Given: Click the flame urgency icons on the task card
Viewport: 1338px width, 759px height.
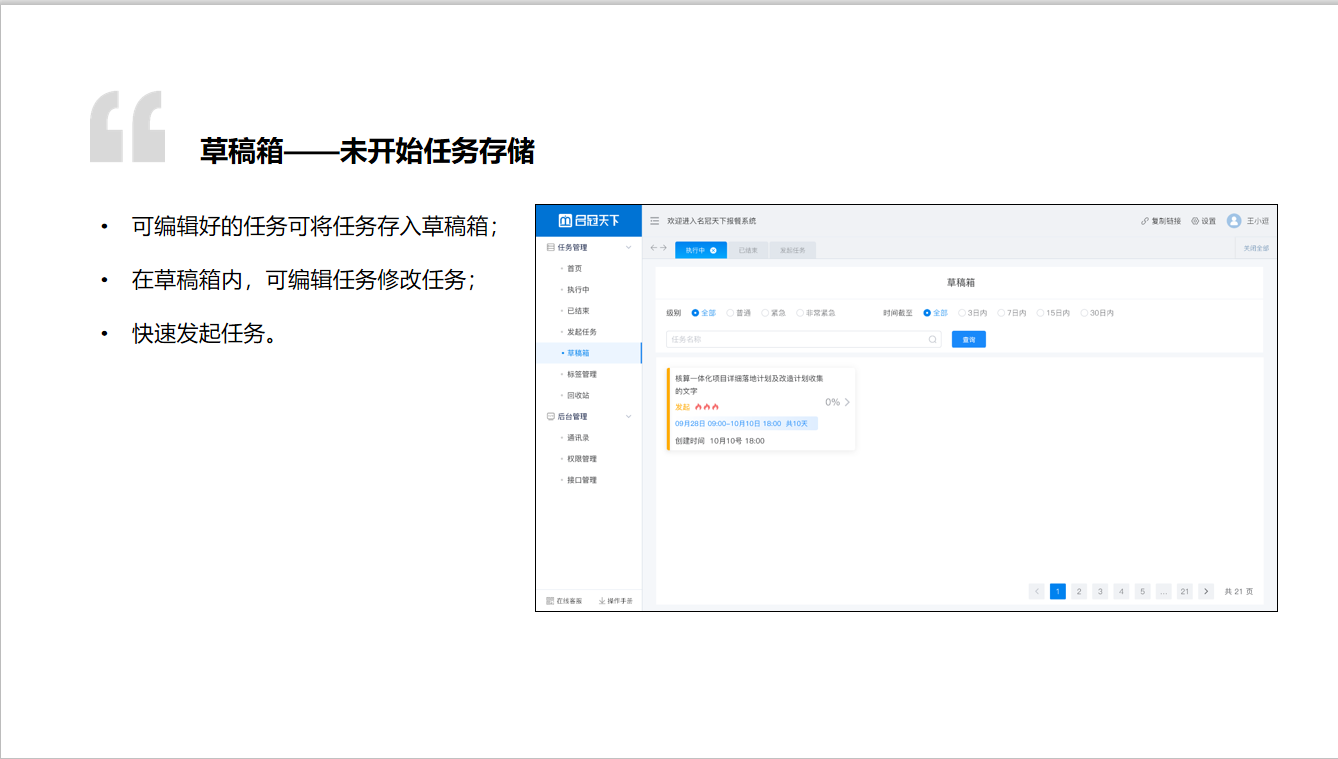Looking at the screenshot, I should (x=707, y=407).
